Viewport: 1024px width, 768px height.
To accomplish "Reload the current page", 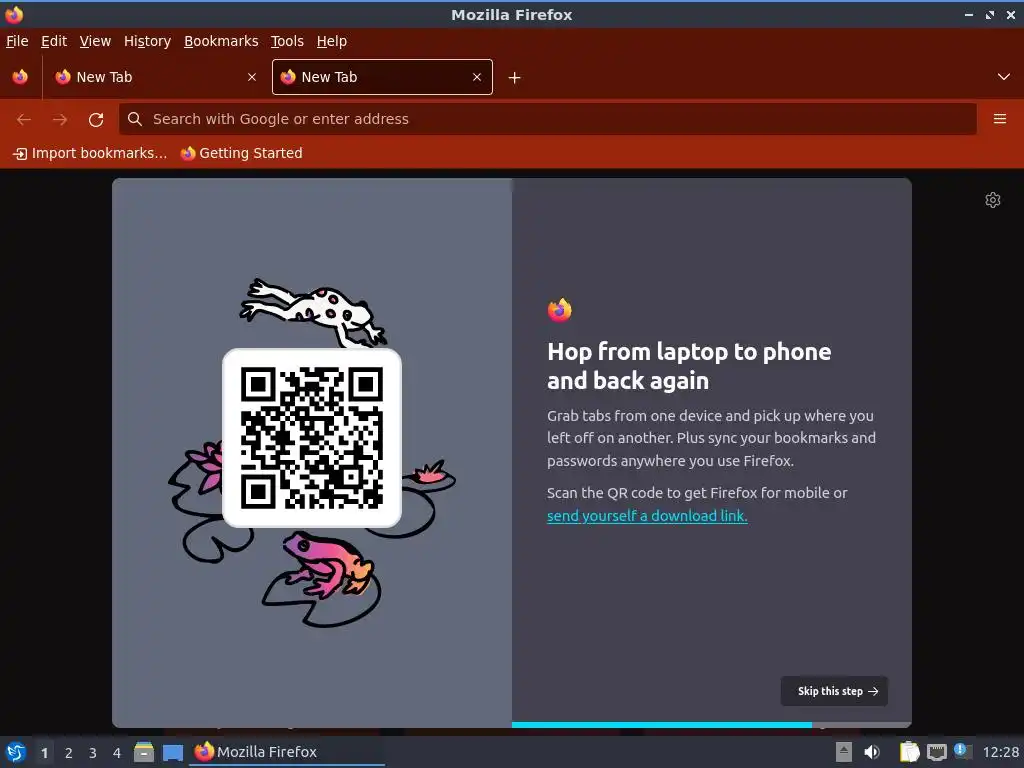I will [96, 120].
